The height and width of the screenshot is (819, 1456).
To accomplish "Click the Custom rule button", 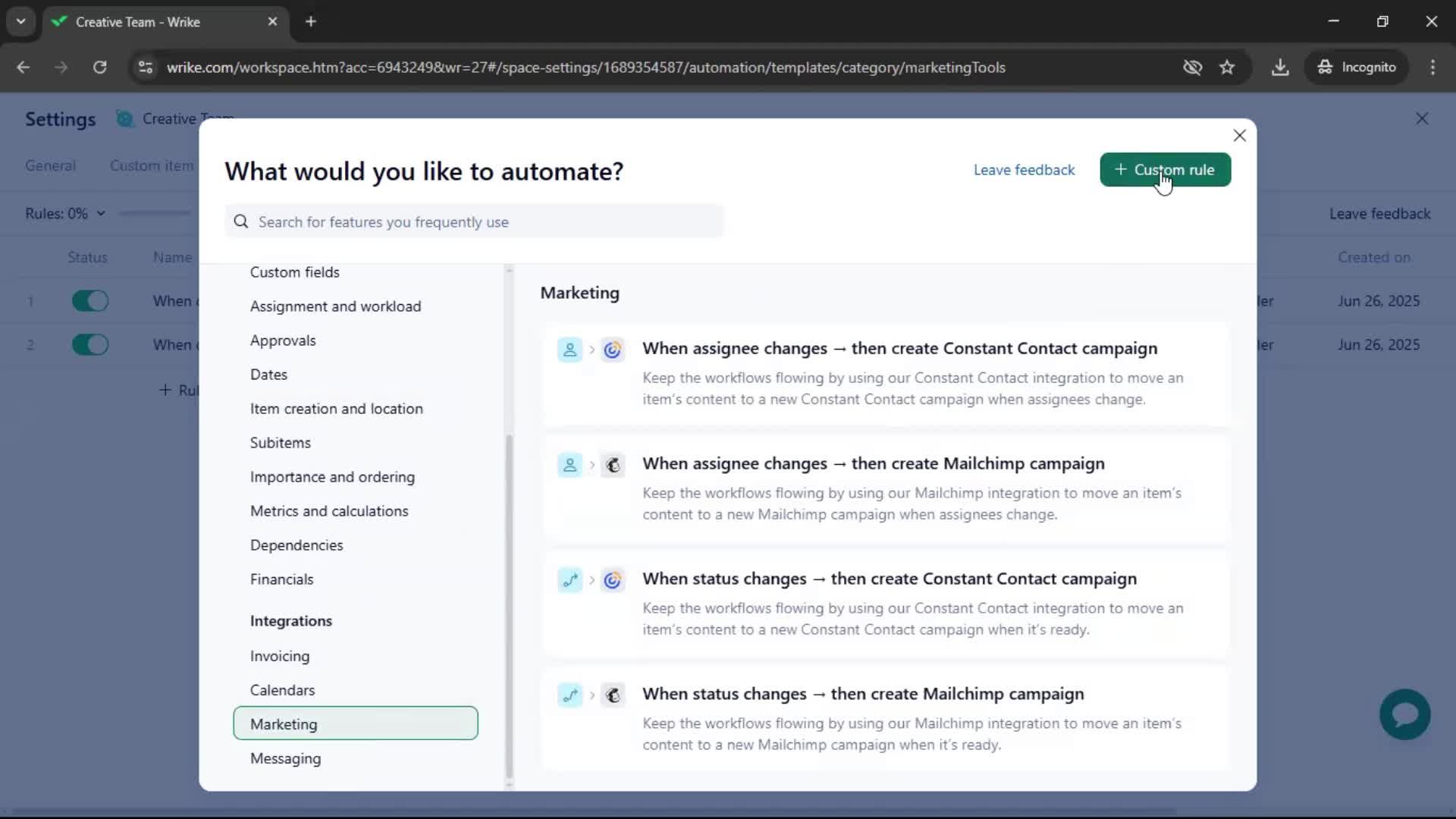I will click(x=1165, y=170).
